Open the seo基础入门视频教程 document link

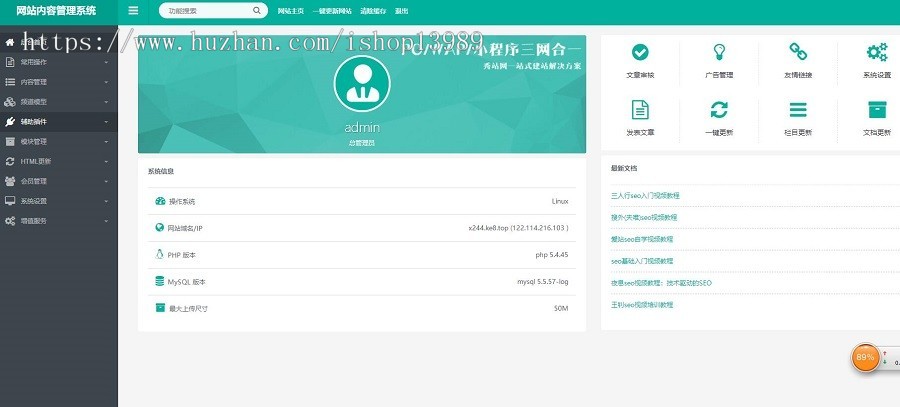point(642,261)
